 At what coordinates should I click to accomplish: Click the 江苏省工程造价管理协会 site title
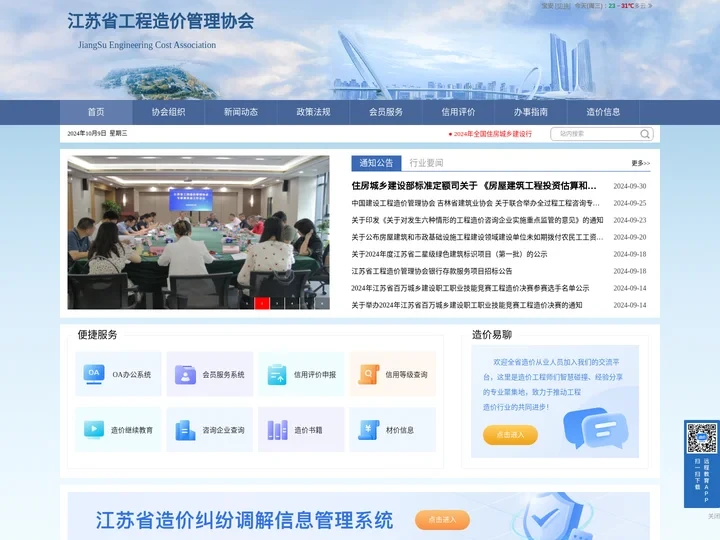[x=161, y=21]
